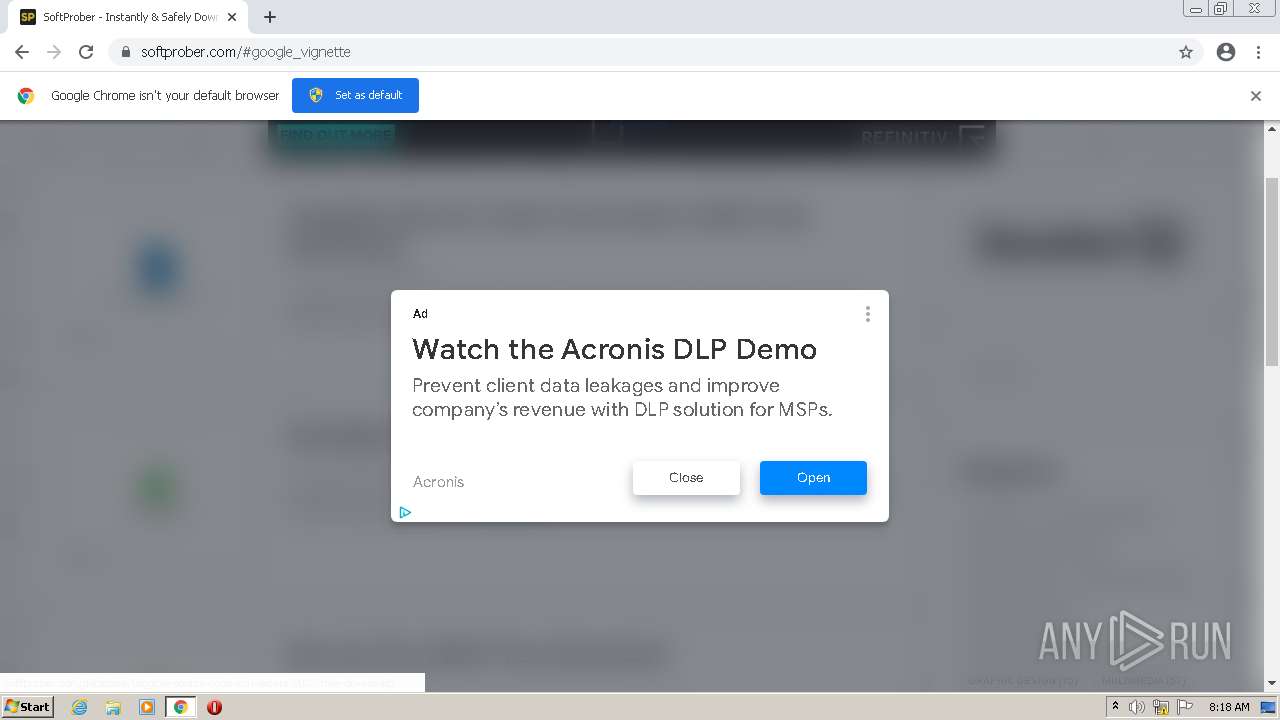Click the red security icon in taskbar

point(214,707)
